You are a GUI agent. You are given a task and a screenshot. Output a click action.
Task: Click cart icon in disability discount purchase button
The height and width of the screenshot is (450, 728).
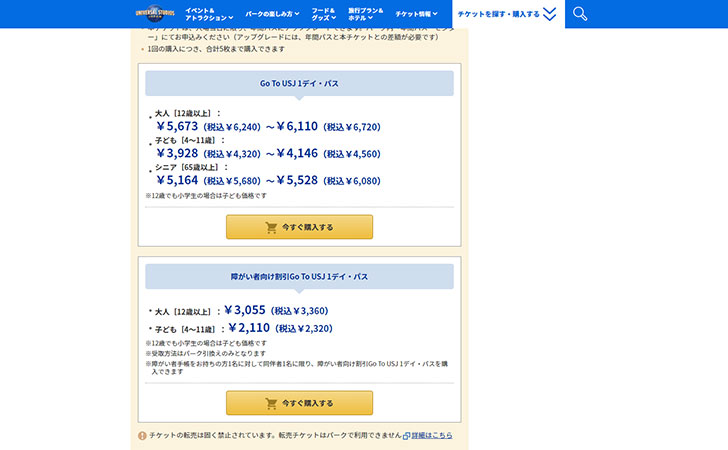(271, 404)
